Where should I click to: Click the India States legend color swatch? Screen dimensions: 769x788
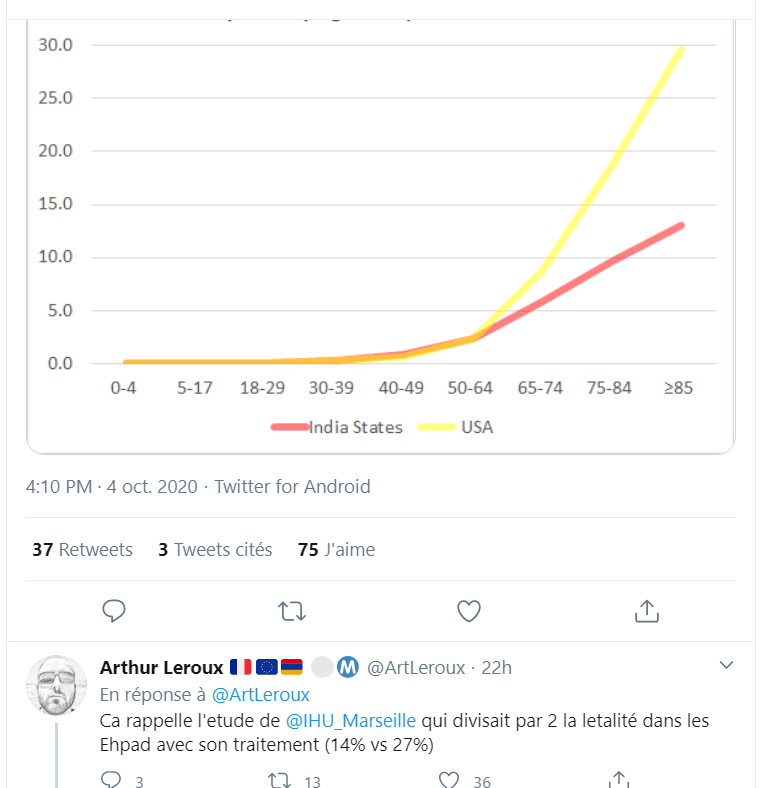(288, 427)
